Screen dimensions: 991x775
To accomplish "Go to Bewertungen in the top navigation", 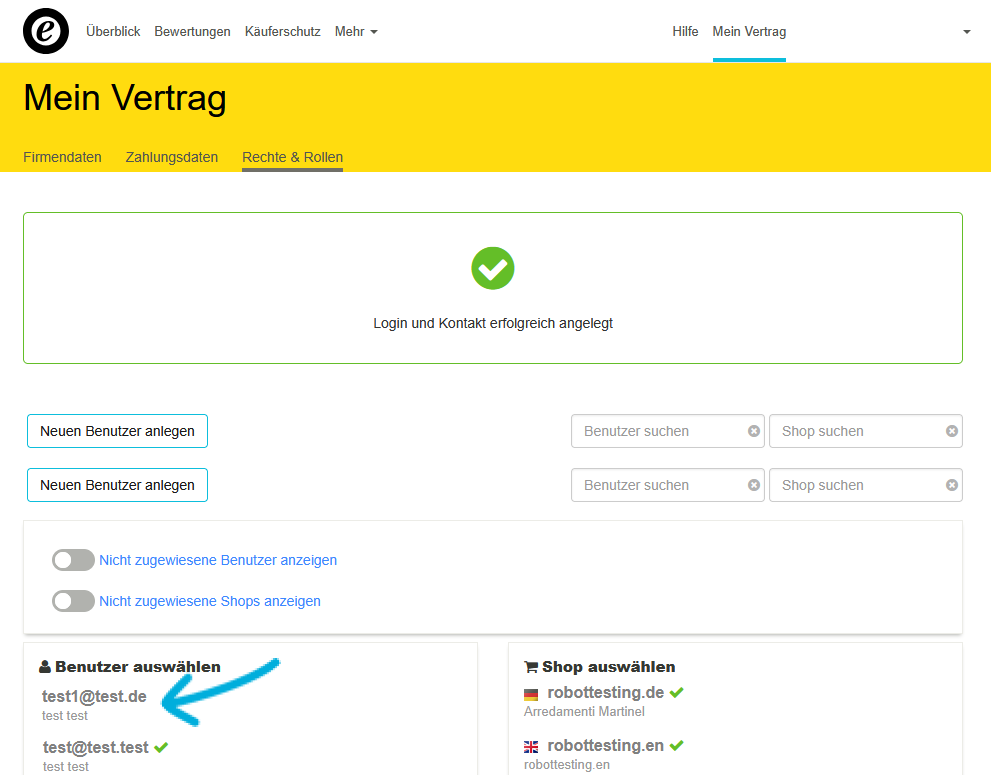I will [192, 32].
